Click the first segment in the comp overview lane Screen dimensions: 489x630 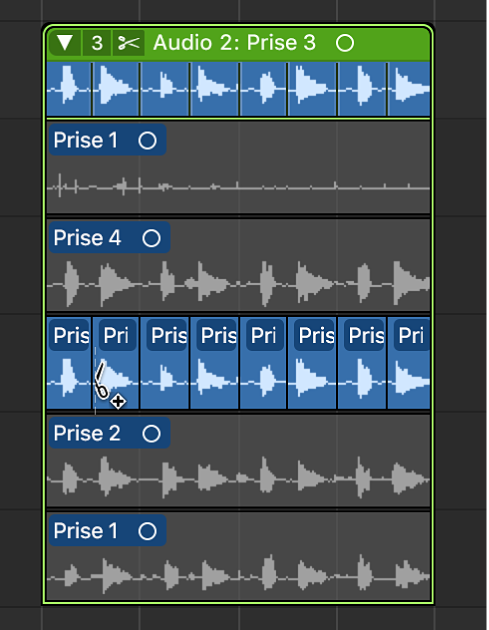click(69, 89)
